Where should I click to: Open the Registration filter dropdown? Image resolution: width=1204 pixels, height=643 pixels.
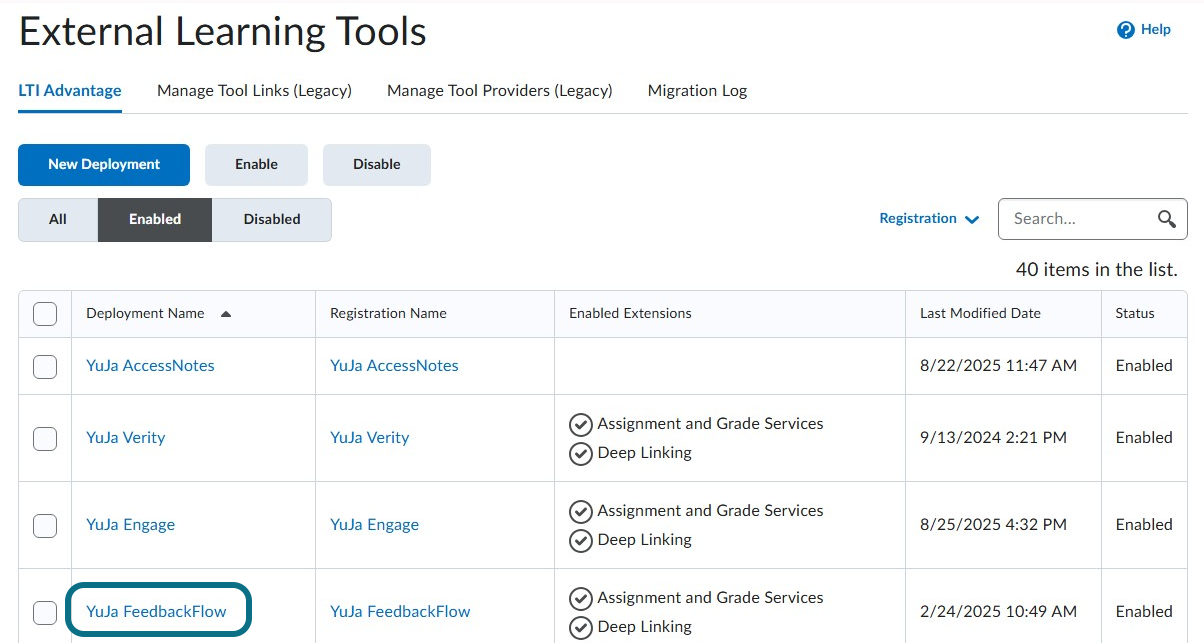point(929,219)
